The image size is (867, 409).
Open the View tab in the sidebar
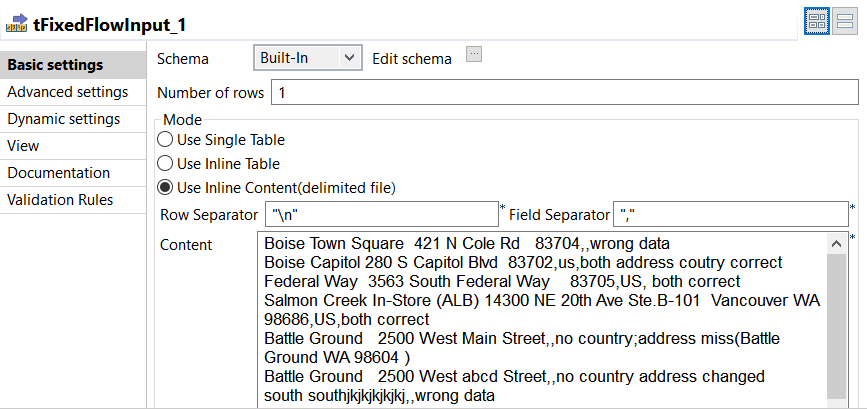pyautogui.click(x=24, y=146)
